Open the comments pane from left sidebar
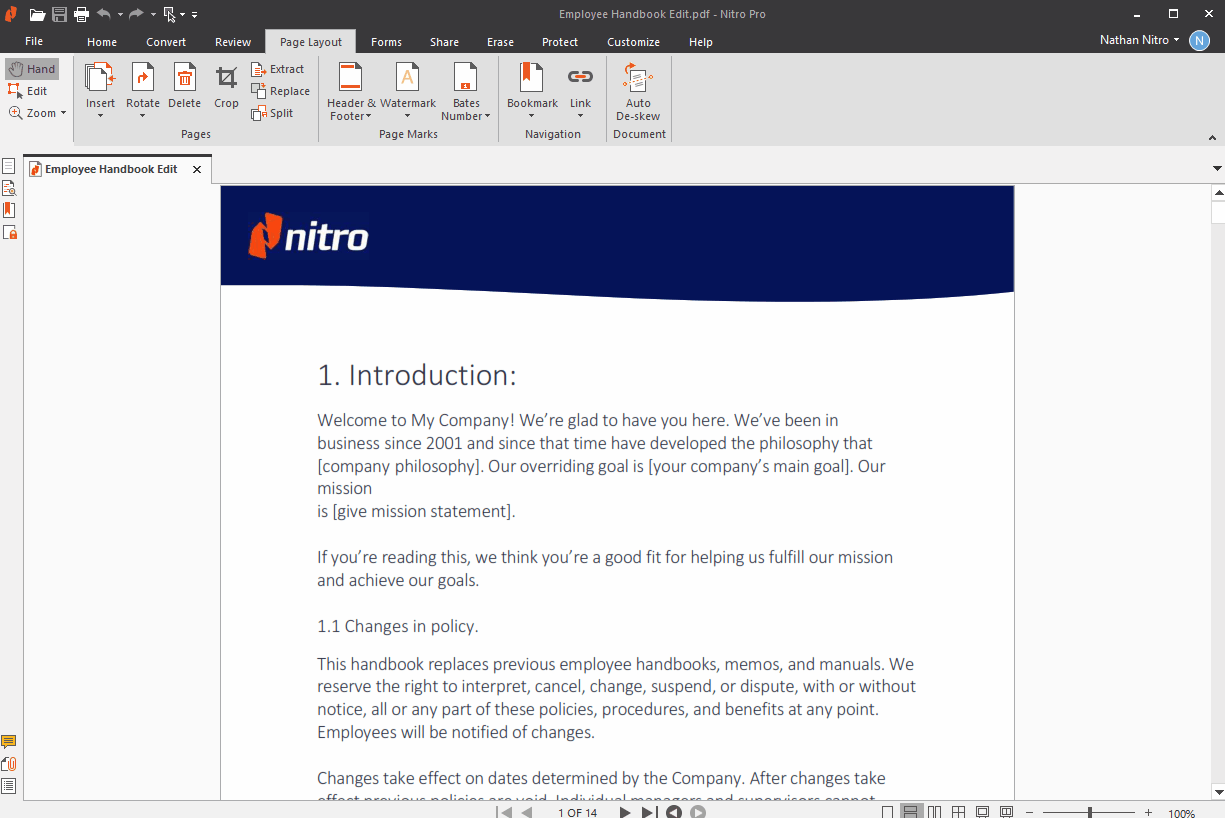Viewport: 1225px width, 818px height. [x=9, y=742]
